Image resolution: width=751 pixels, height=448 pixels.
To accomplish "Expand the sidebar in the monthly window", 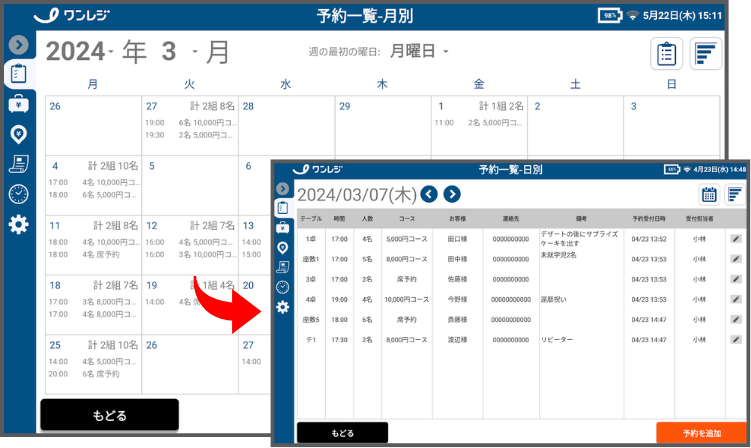I will pyautogui.click(x=19, y=45).
